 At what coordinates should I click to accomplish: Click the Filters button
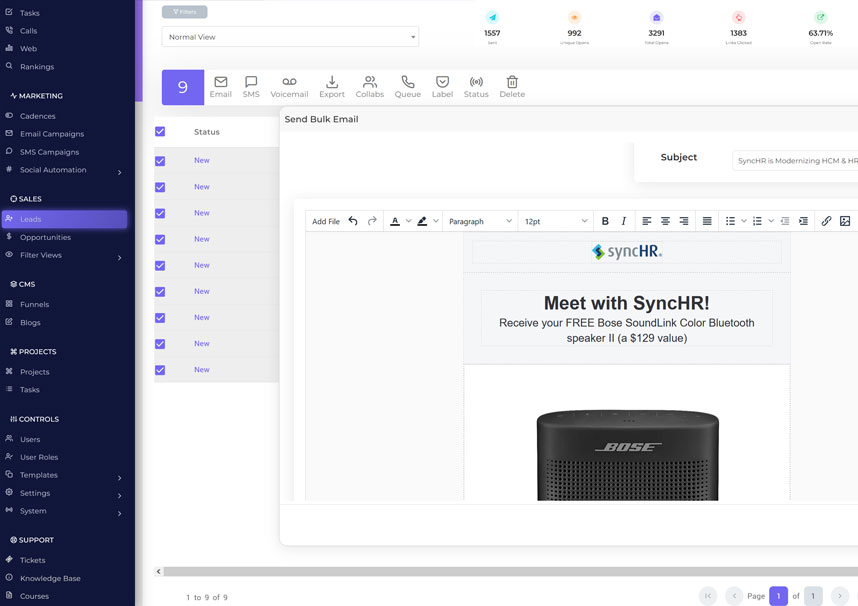pyautogui.click(x=185, y=12)
